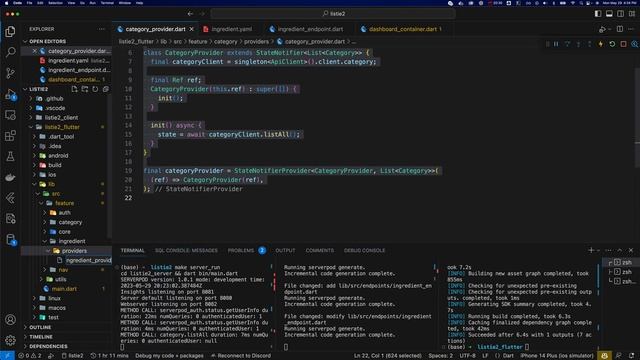Screen dimensions: 640x360
Task: Open Customize Layout control
Action: point(632,13)
